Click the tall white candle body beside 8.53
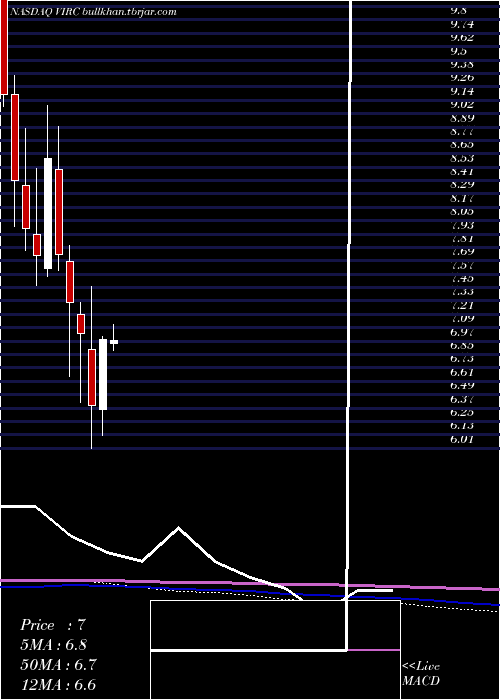This screenshot has height=700, width=500. tap(48, 213)
